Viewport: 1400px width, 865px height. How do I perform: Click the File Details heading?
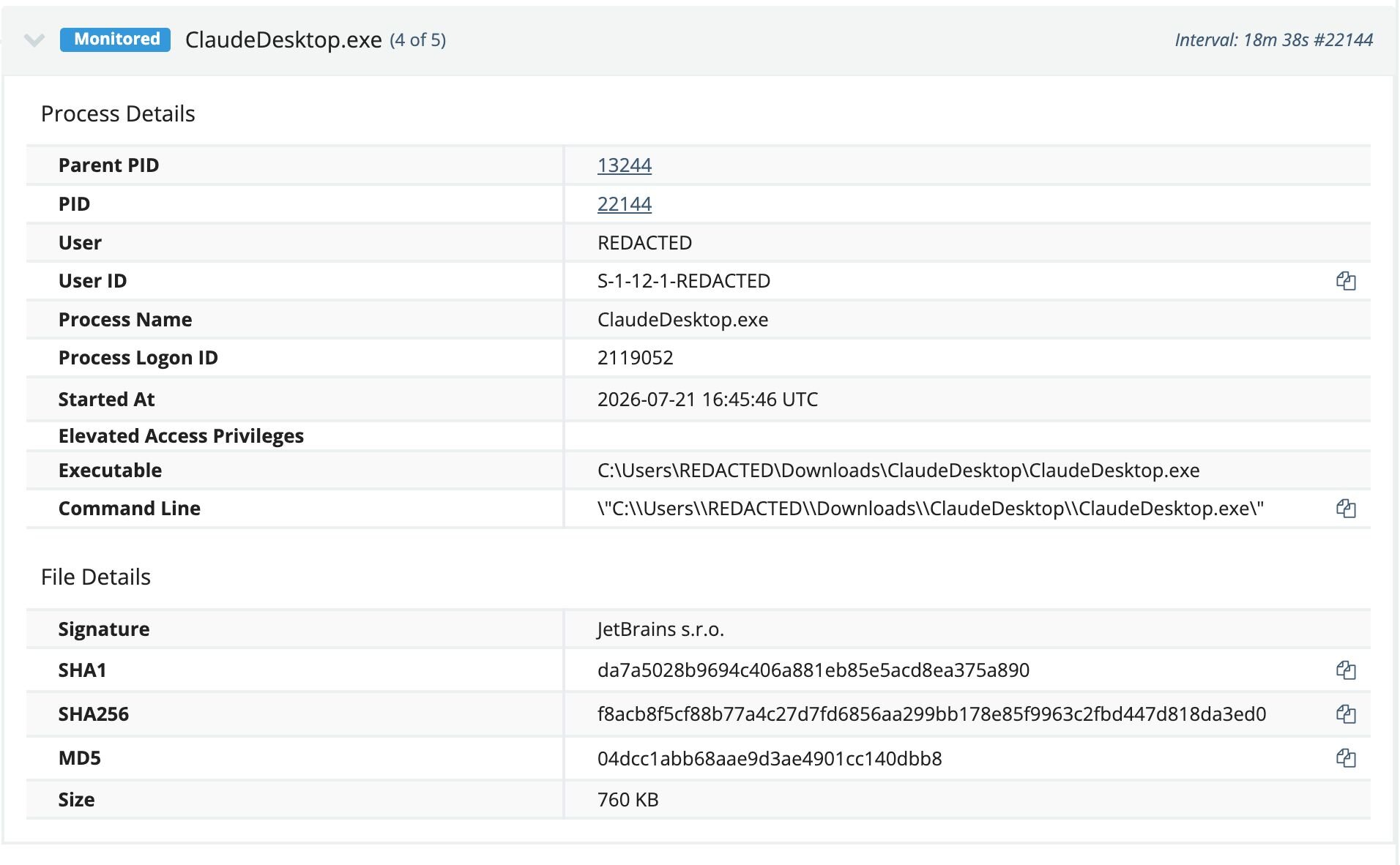[x=96, y=577]
